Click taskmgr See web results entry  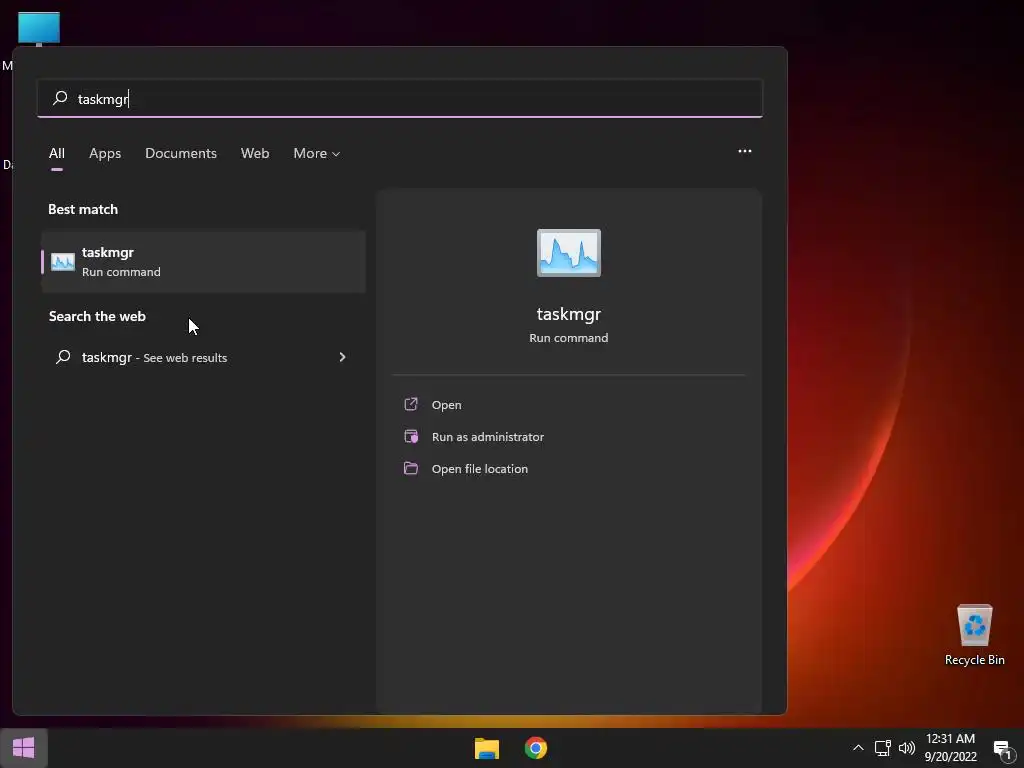point(202,357)
